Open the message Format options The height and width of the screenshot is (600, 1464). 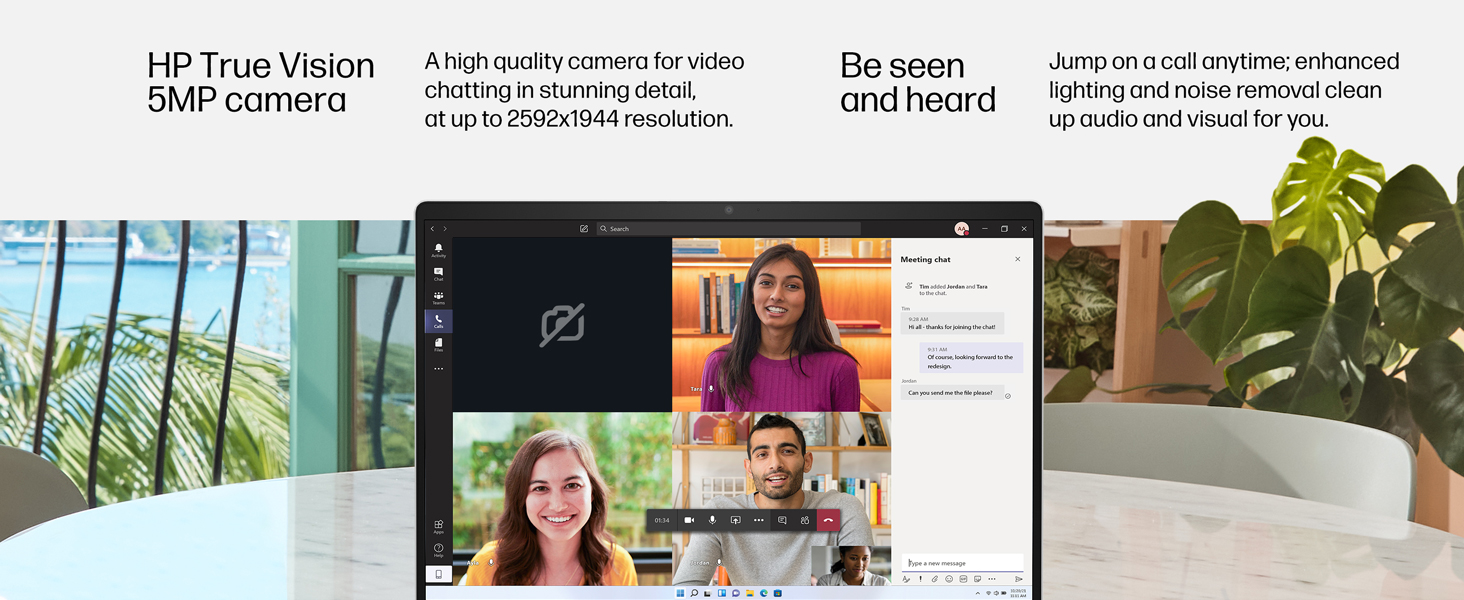[907, 579]
